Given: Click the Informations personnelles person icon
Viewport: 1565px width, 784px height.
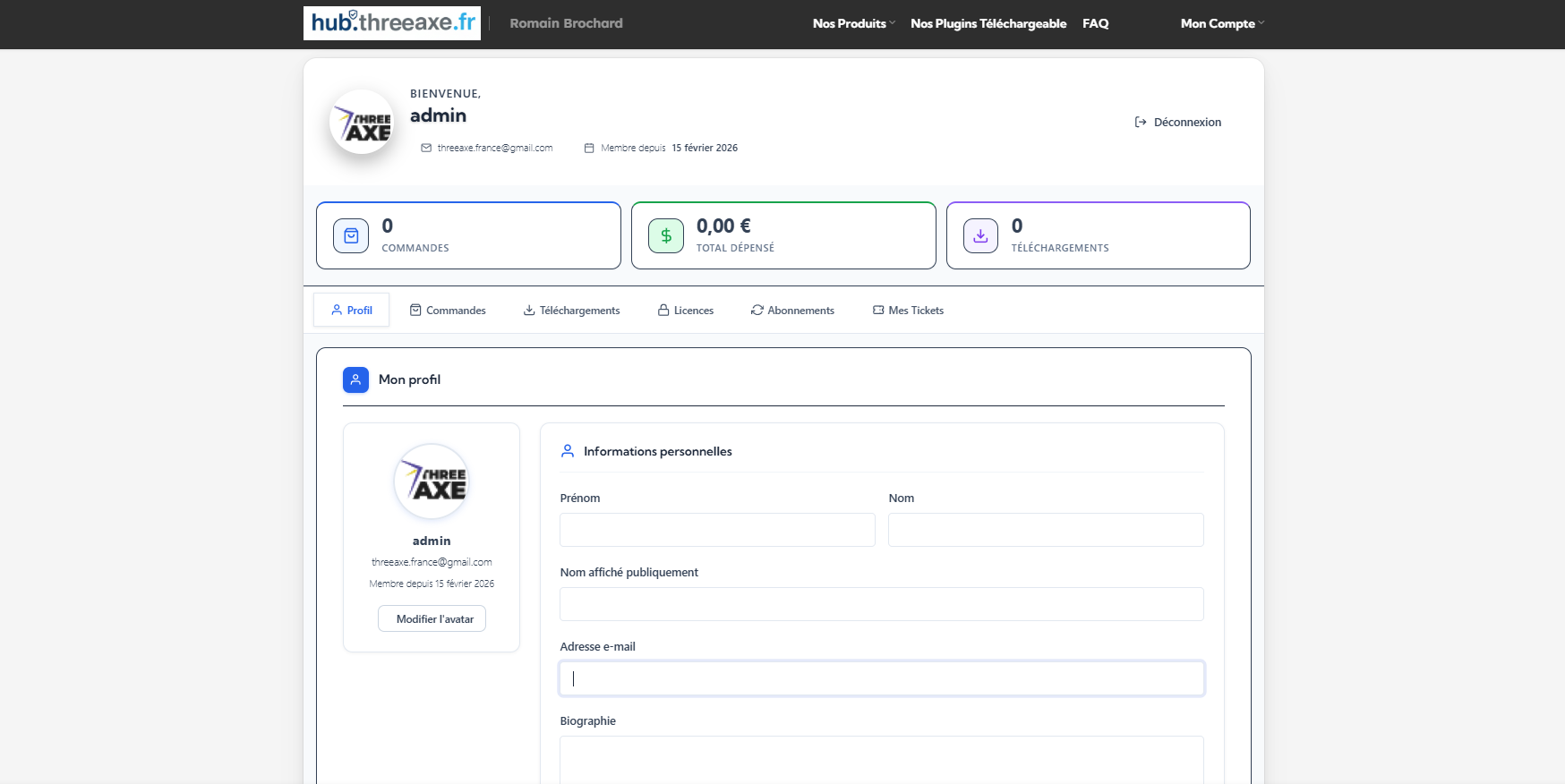Looking at the screenshot, I should click(568, 451).
